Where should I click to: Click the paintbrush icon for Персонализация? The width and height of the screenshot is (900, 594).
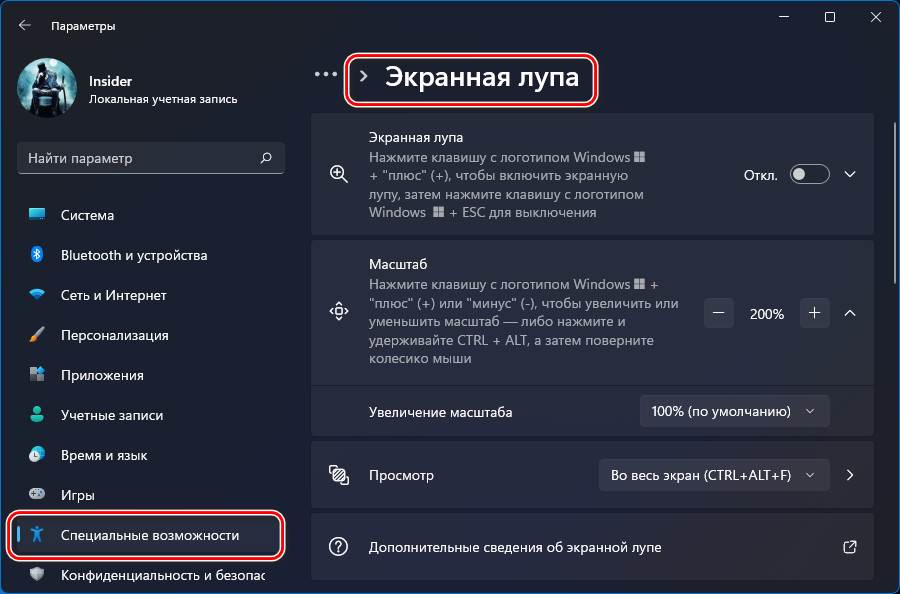(37, 335)
